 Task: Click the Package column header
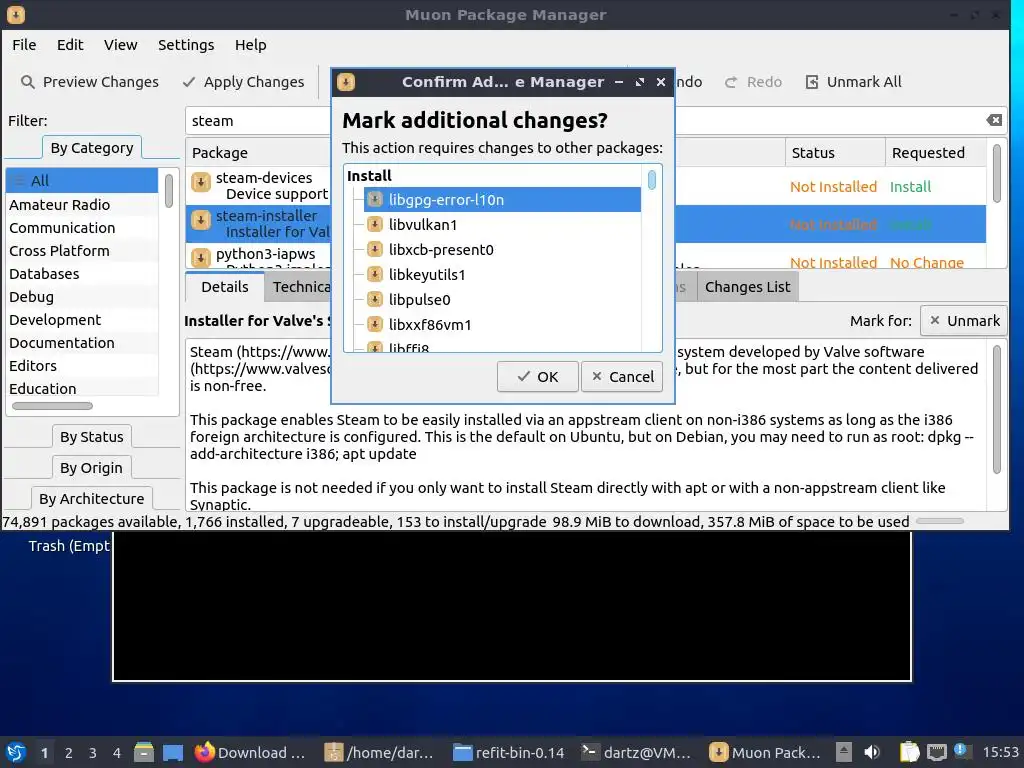(x=258, y=152)
